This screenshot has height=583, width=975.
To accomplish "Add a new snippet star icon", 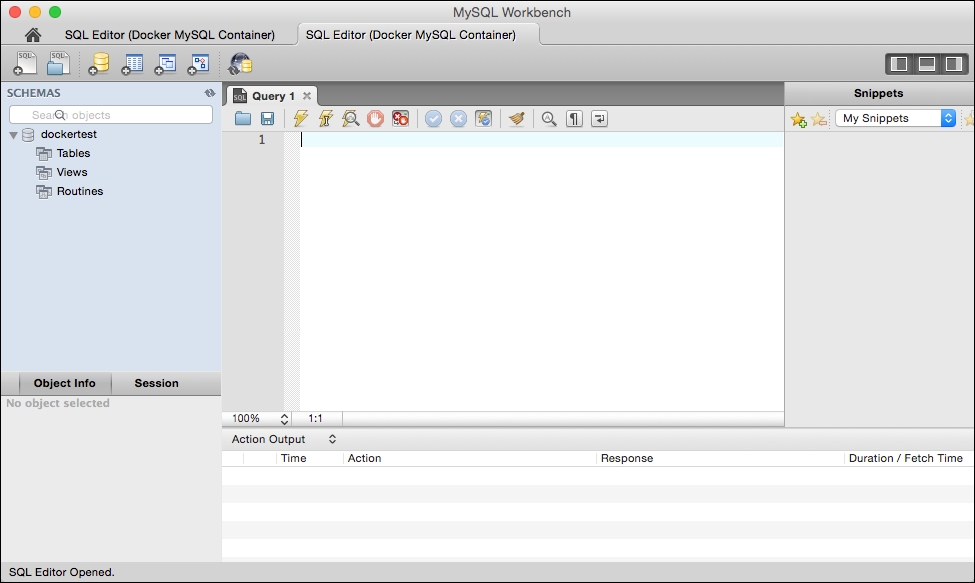I will tap(798, 119).
